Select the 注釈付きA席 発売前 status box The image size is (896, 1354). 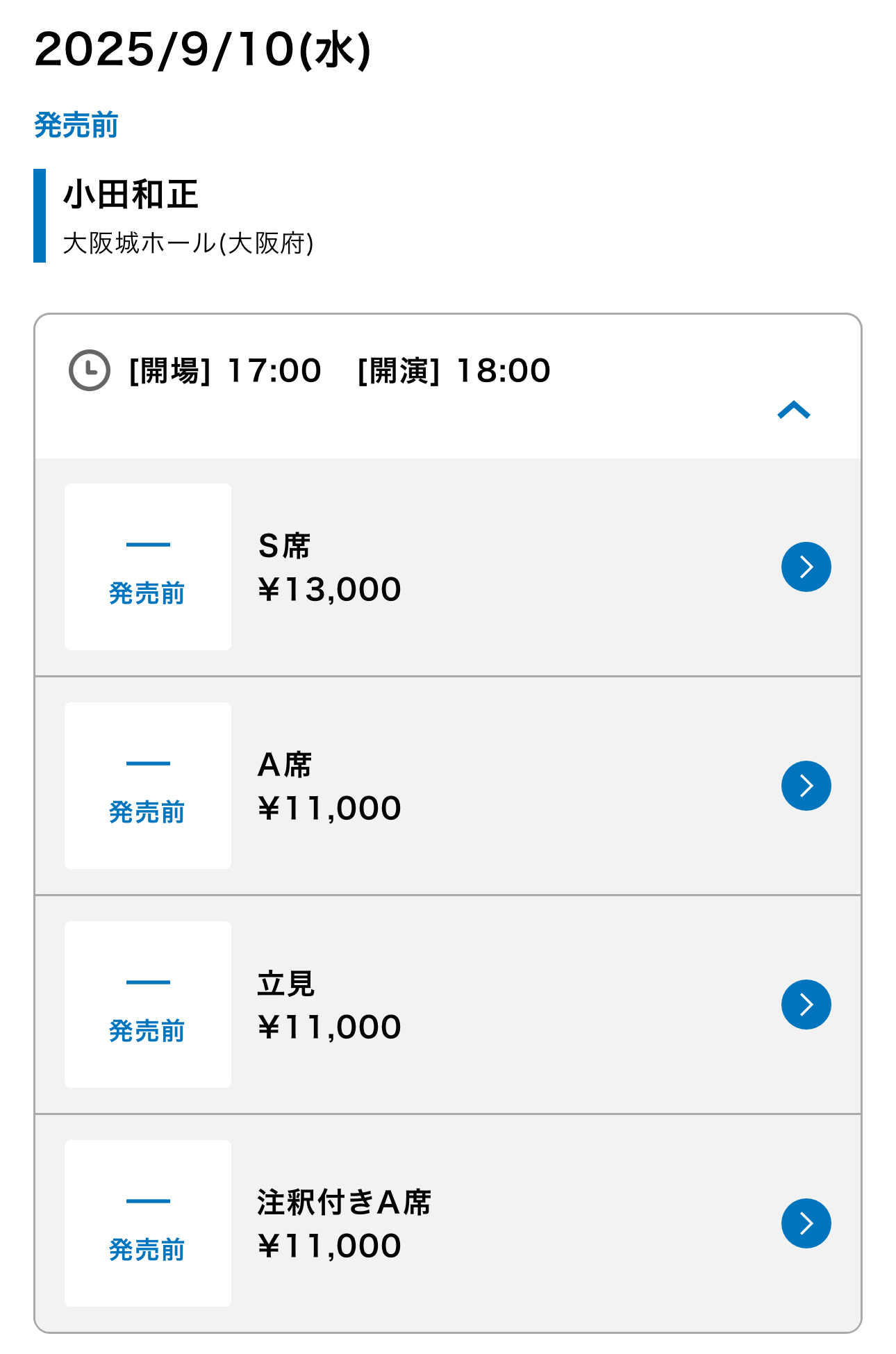(x=148, y=1223)
